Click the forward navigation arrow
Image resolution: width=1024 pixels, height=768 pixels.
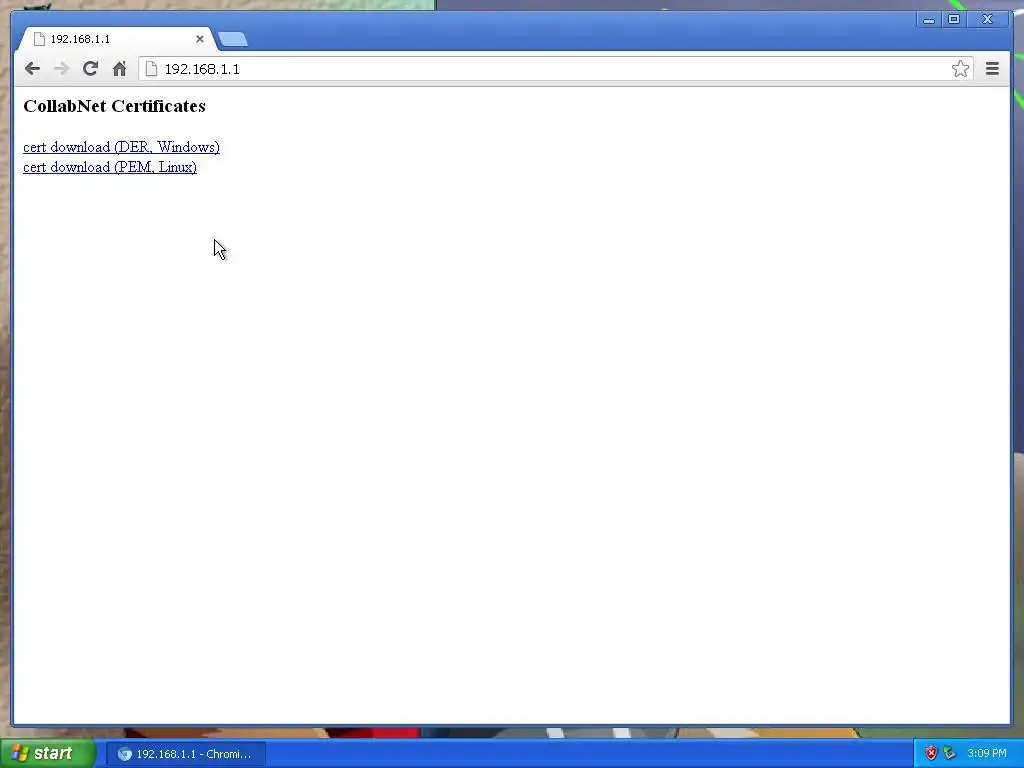pos(61,69)
